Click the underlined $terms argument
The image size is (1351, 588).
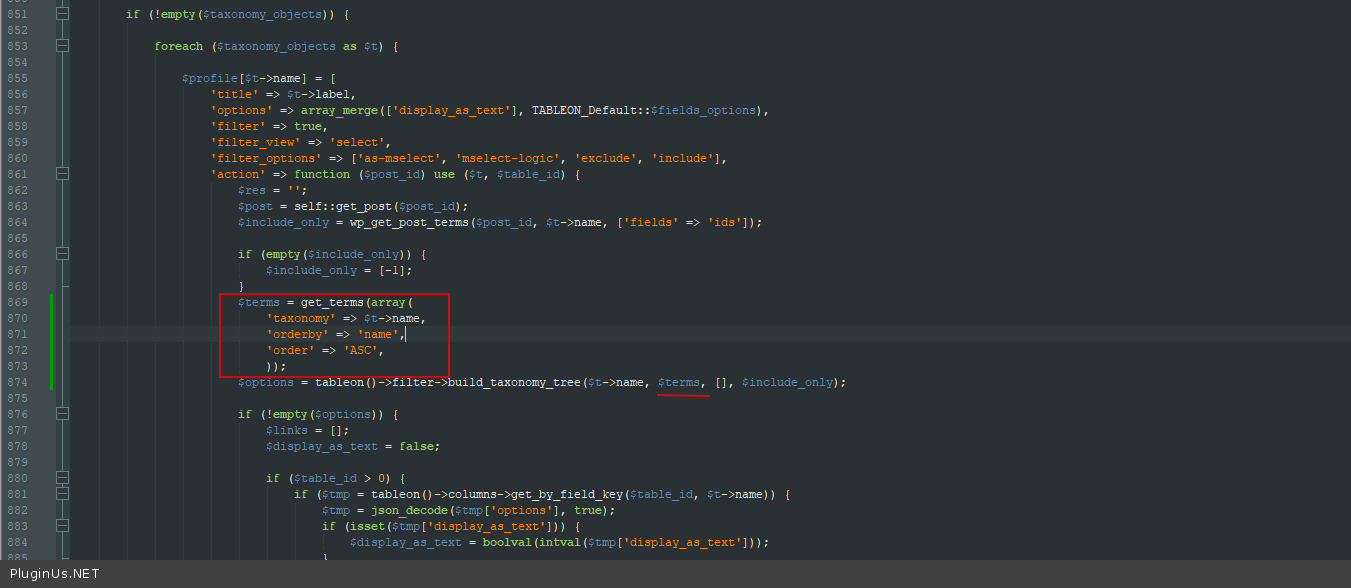coord(679,382)
